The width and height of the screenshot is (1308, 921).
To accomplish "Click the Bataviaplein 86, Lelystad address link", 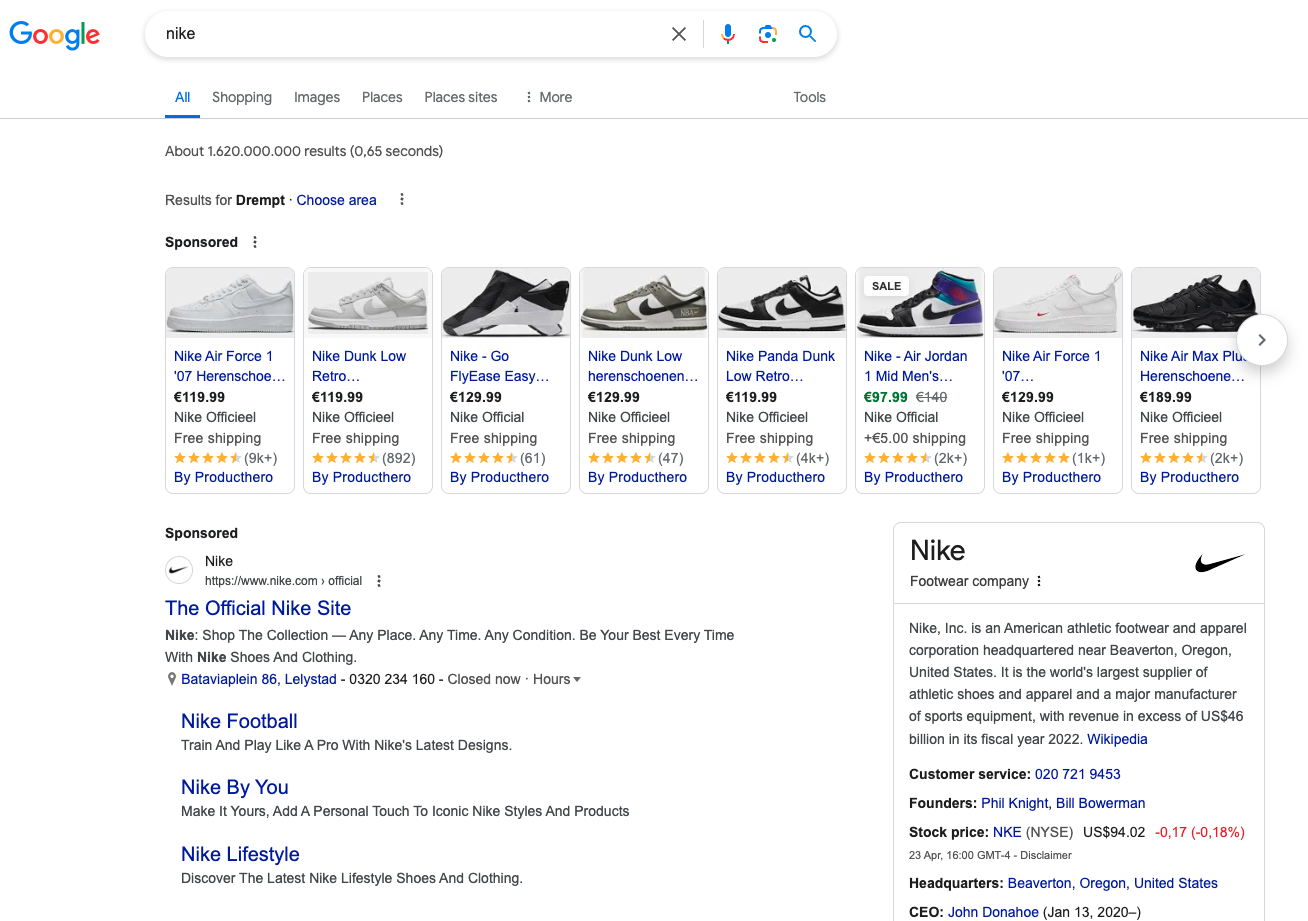I will point(259,679).
